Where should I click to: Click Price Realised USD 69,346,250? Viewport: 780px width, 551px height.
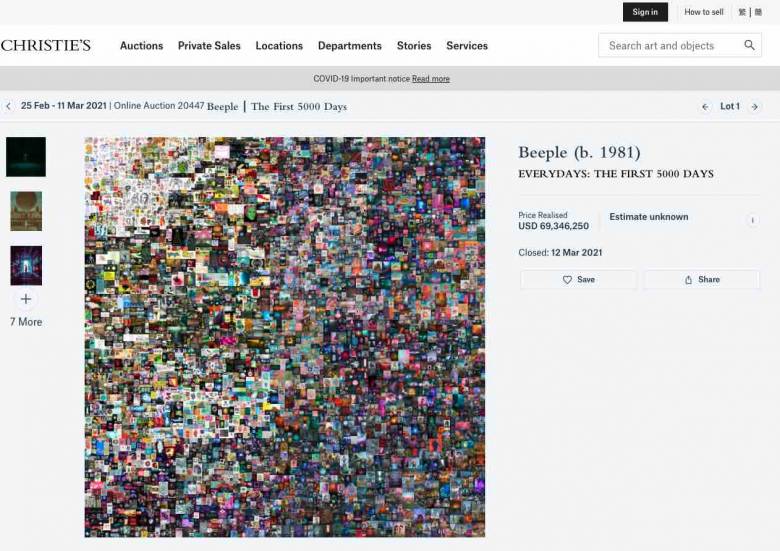coord(553,221)
